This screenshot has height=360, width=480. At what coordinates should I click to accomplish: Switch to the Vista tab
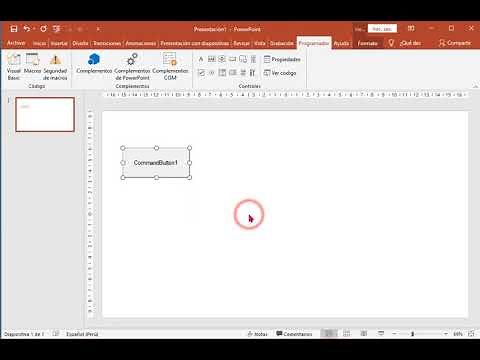(260, 43)
